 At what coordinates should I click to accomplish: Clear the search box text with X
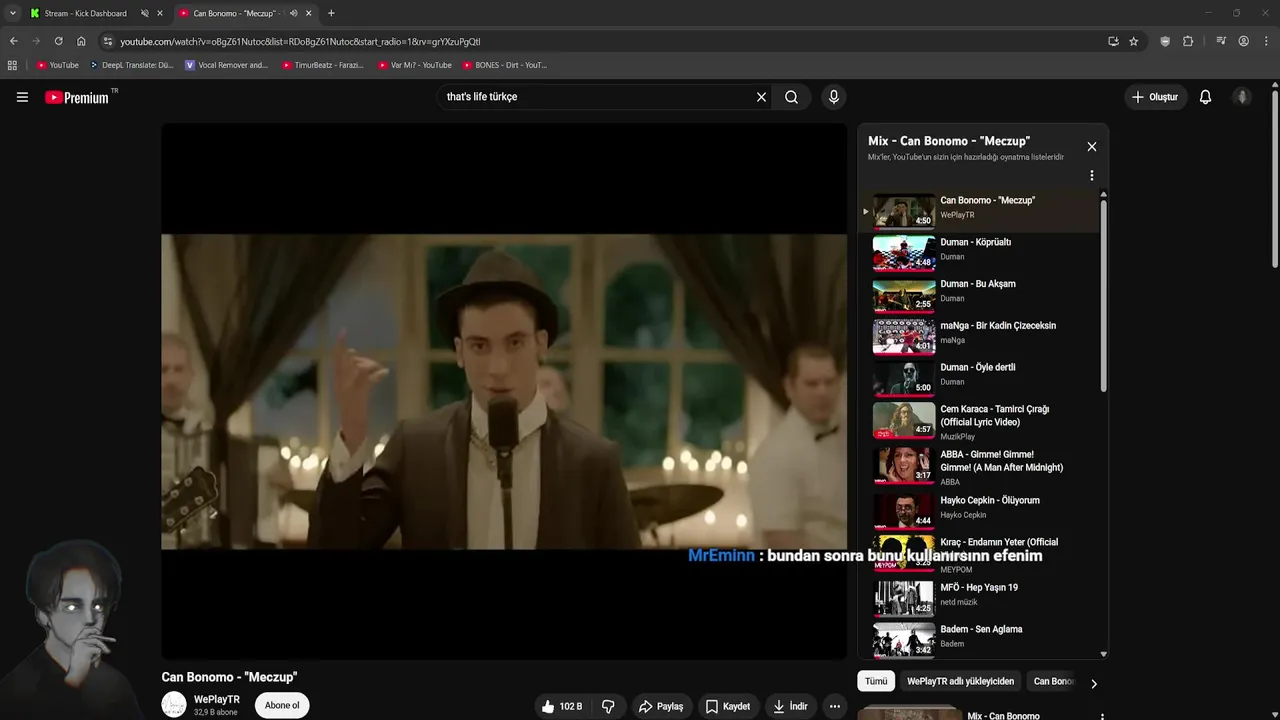[761, 97]
